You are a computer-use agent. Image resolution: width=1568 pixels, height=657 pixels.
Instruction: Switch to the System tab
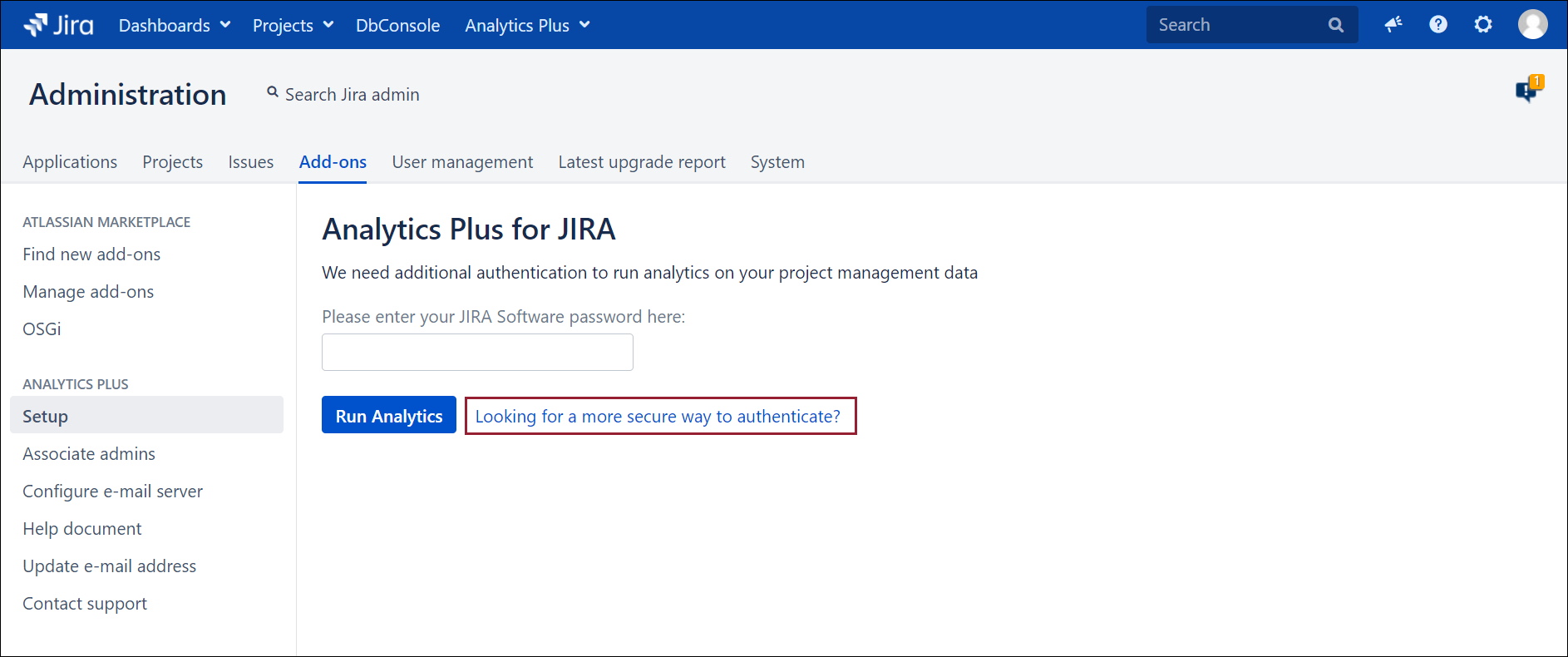[777, 162]
